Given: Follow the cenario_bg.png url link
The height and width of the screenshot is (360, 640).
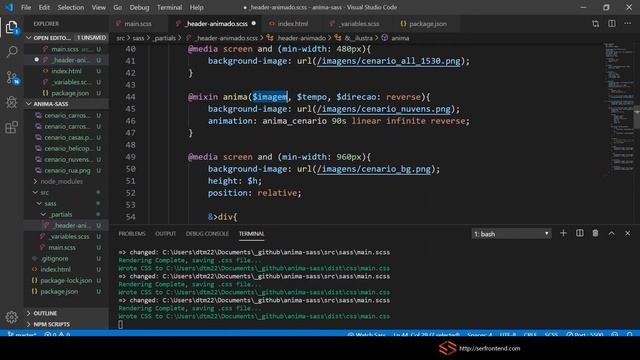Looking at the screenshot, I should pyautogui.click(x=373, y=169).
